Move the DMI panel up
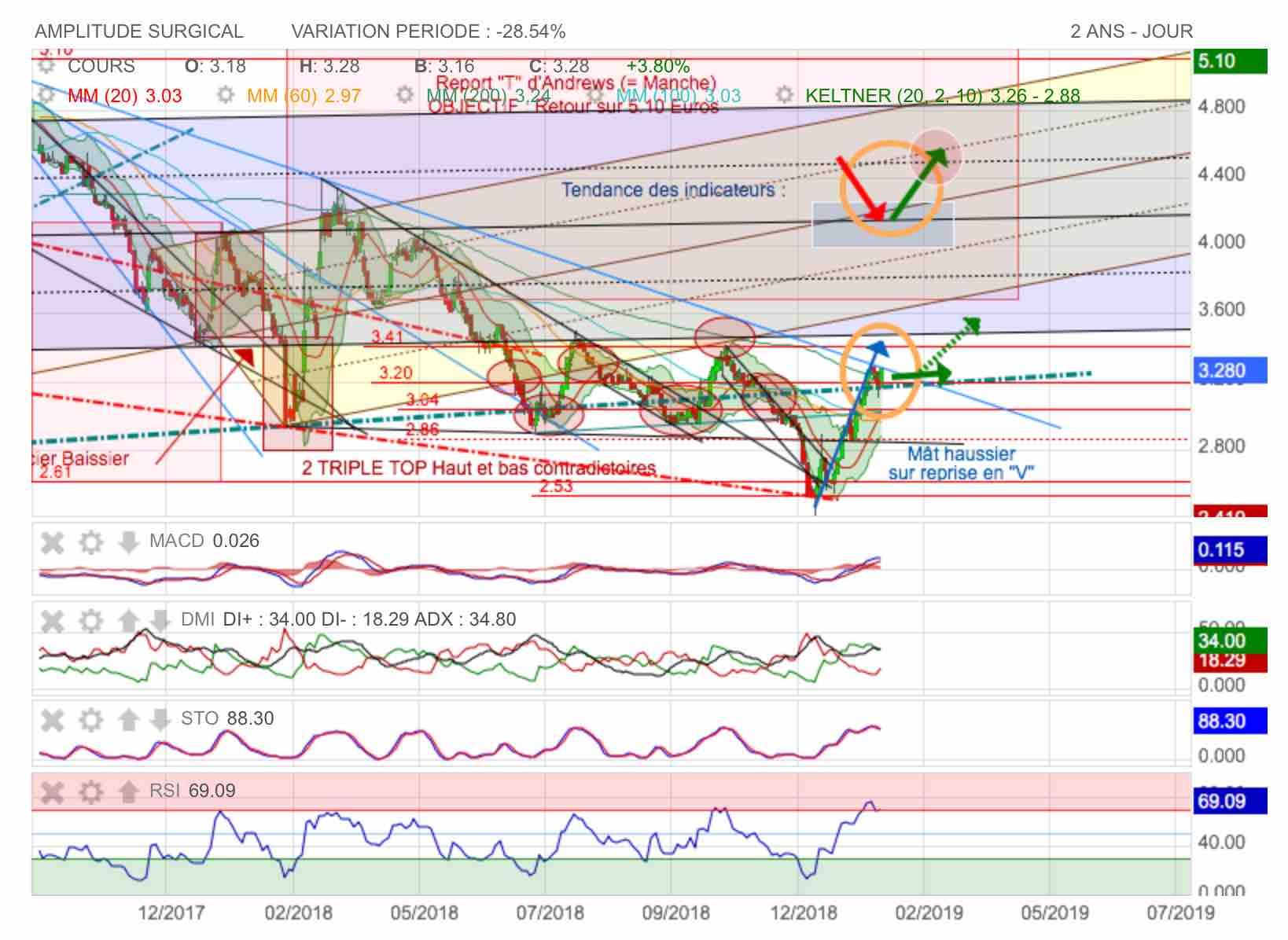The image size is (1288, 940). (128, 621)
